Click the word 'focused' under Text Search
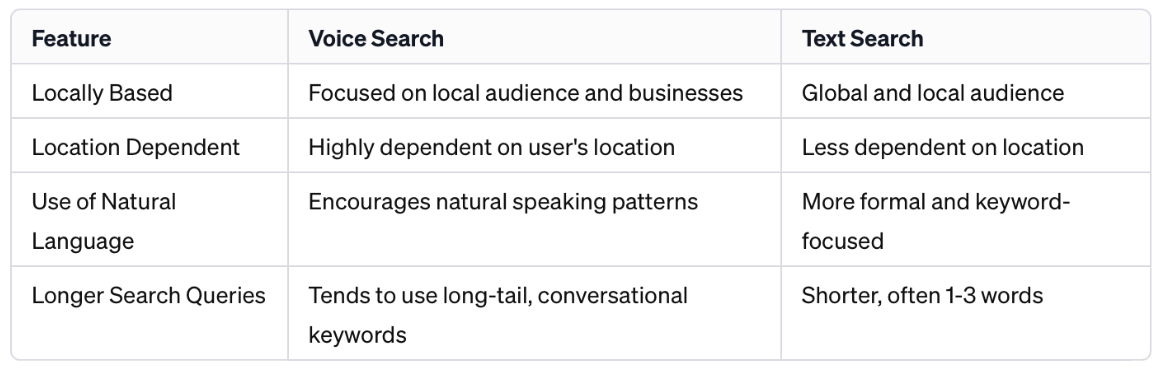The height and width of the screenshot is (370, 1162). coord(843,241)
